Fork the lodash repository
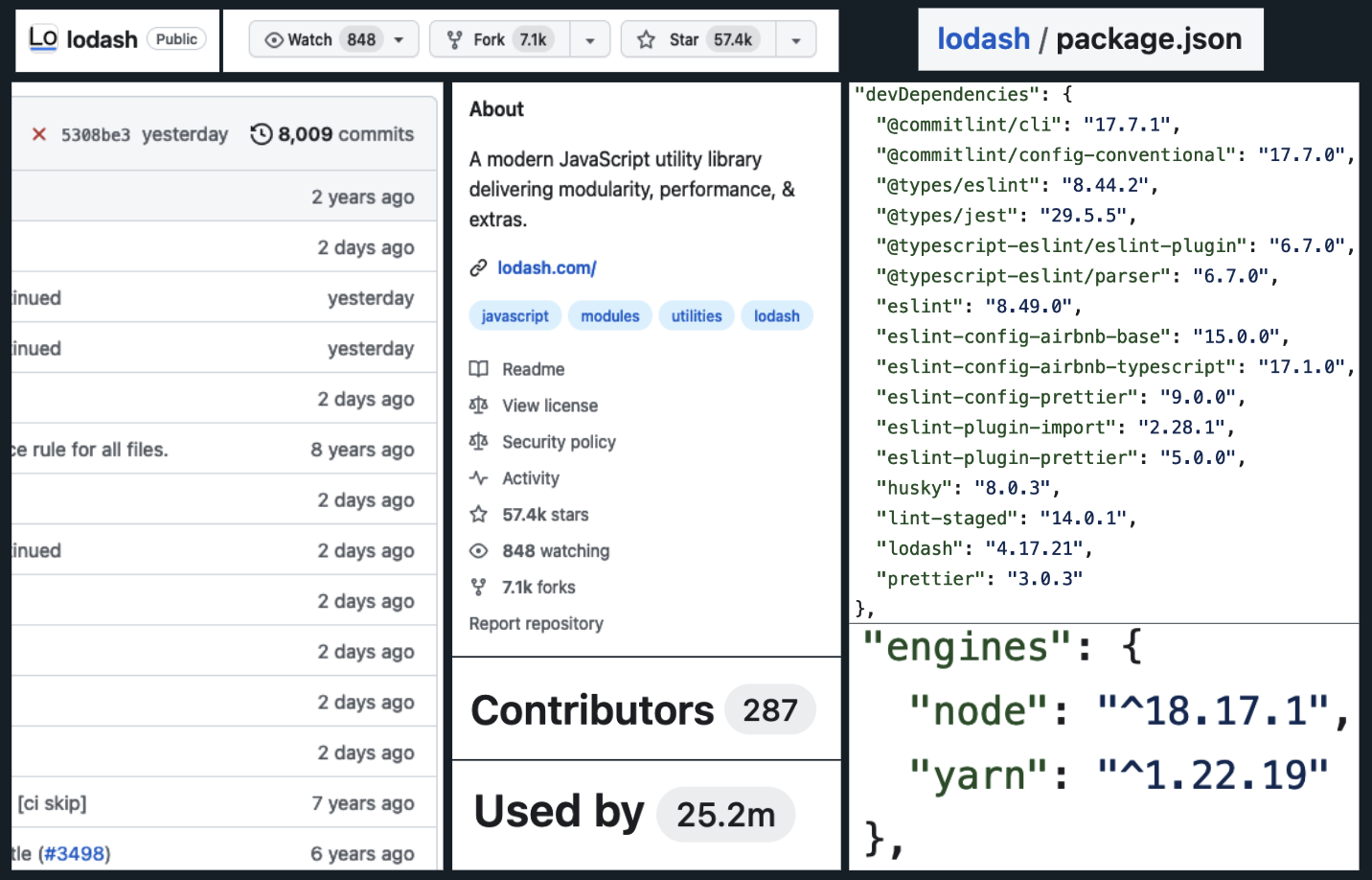 499,39
